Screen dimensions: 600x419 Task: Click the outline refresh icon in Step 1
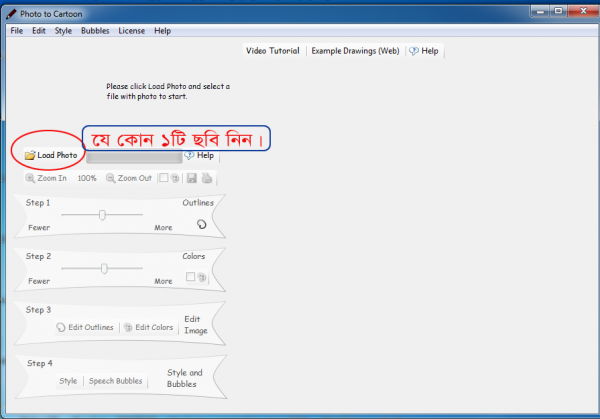[x=202, y=224]
